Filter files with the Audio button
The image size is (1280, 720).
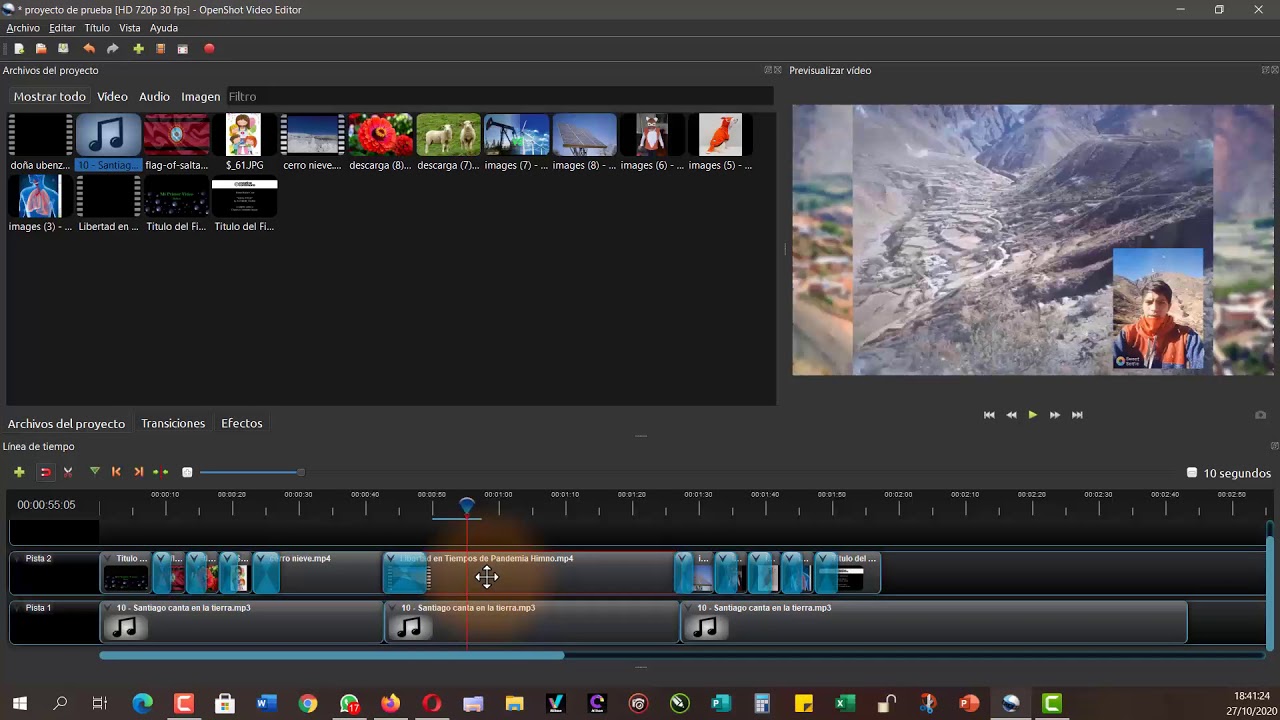pos(154,97)
